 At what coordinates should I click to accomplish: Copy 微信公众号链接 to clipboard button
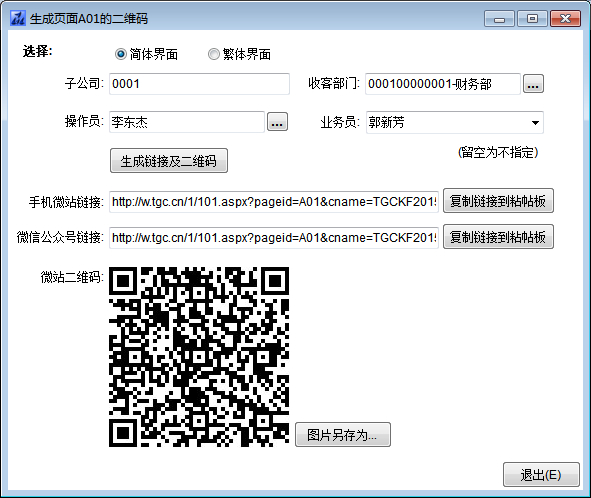(x=498, y=237)
